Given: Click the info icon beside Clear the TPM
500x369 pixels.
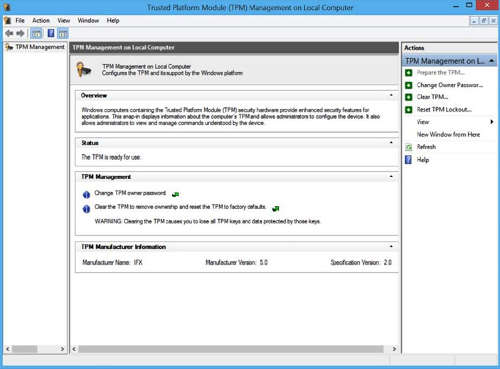Looking at the screenshot, I should pos(86,209).
